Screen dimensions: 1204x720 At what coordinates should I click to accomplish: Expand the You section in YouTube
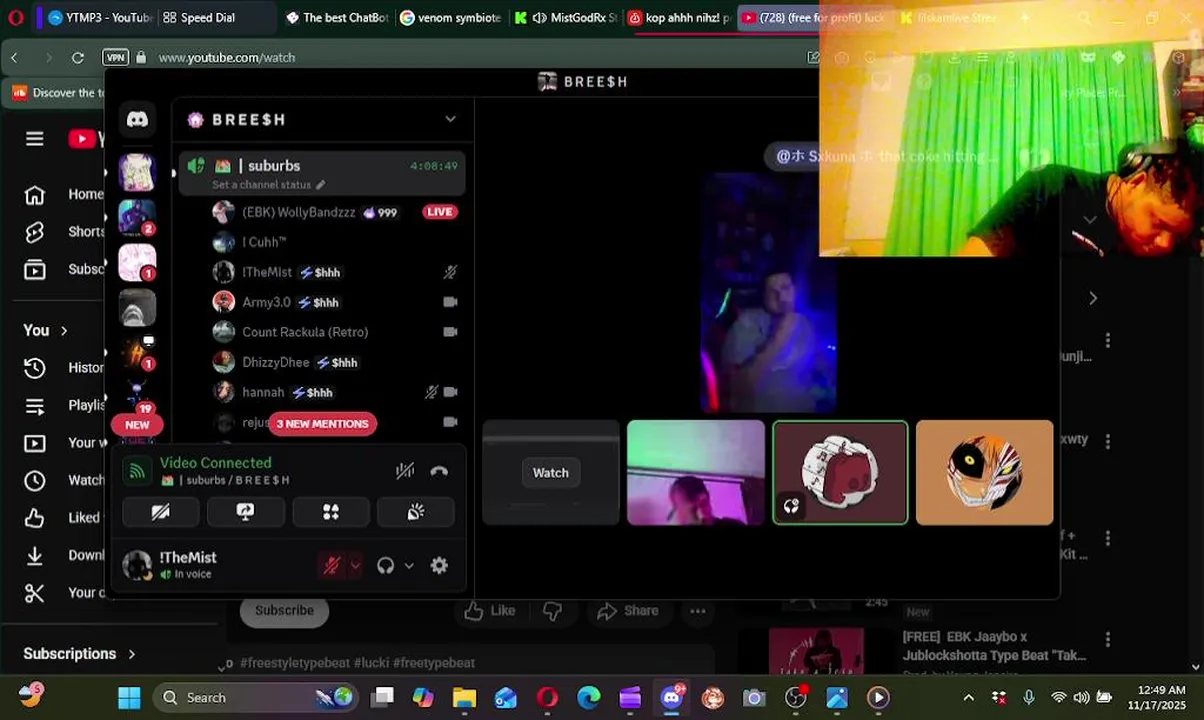(x=45, y=330)
